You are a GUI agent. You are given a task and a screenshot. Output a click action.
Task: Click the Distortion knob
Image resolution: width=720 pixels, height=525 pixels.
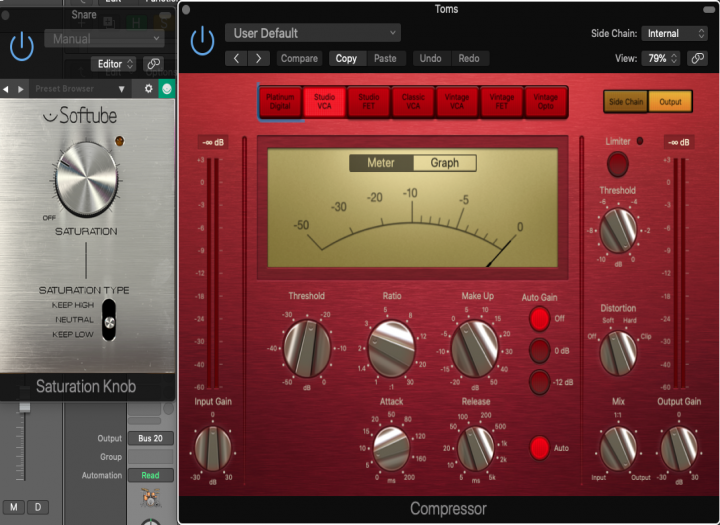[618, 353]
